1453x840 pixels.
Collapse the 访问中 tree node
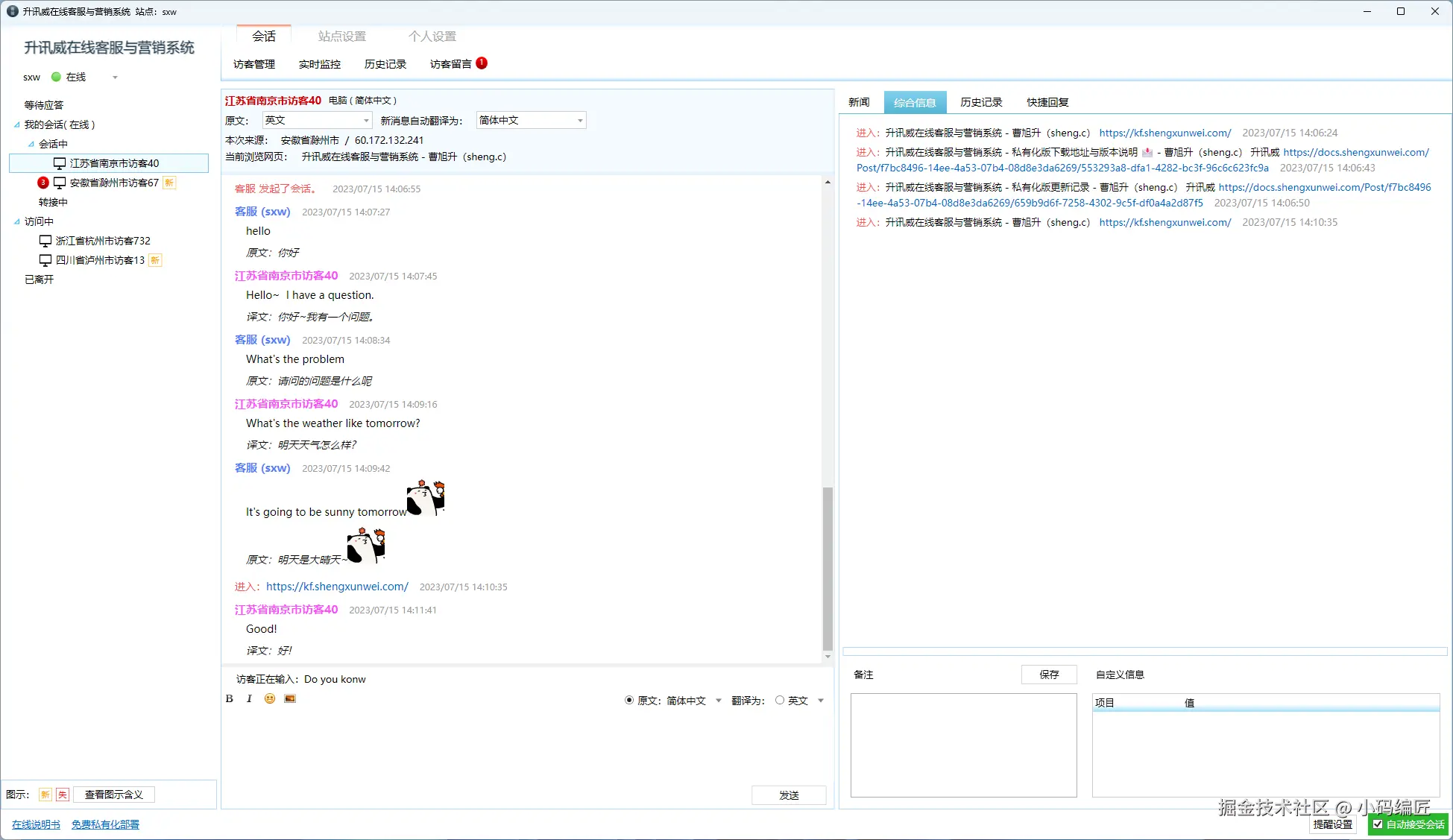[x=17, y=221]
